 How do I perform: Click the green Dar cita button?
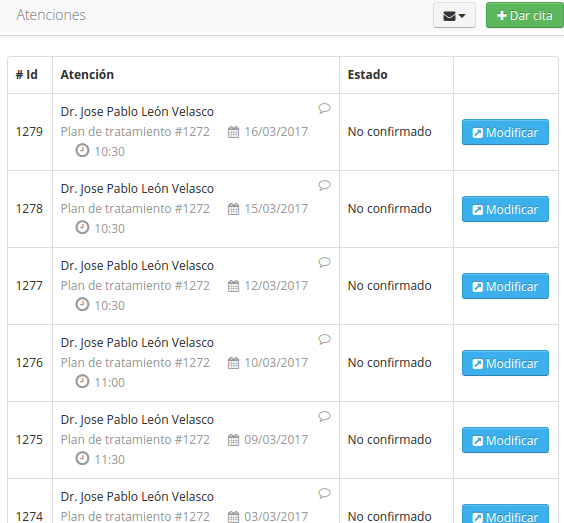pyautogui.click(x=525, y=15)
